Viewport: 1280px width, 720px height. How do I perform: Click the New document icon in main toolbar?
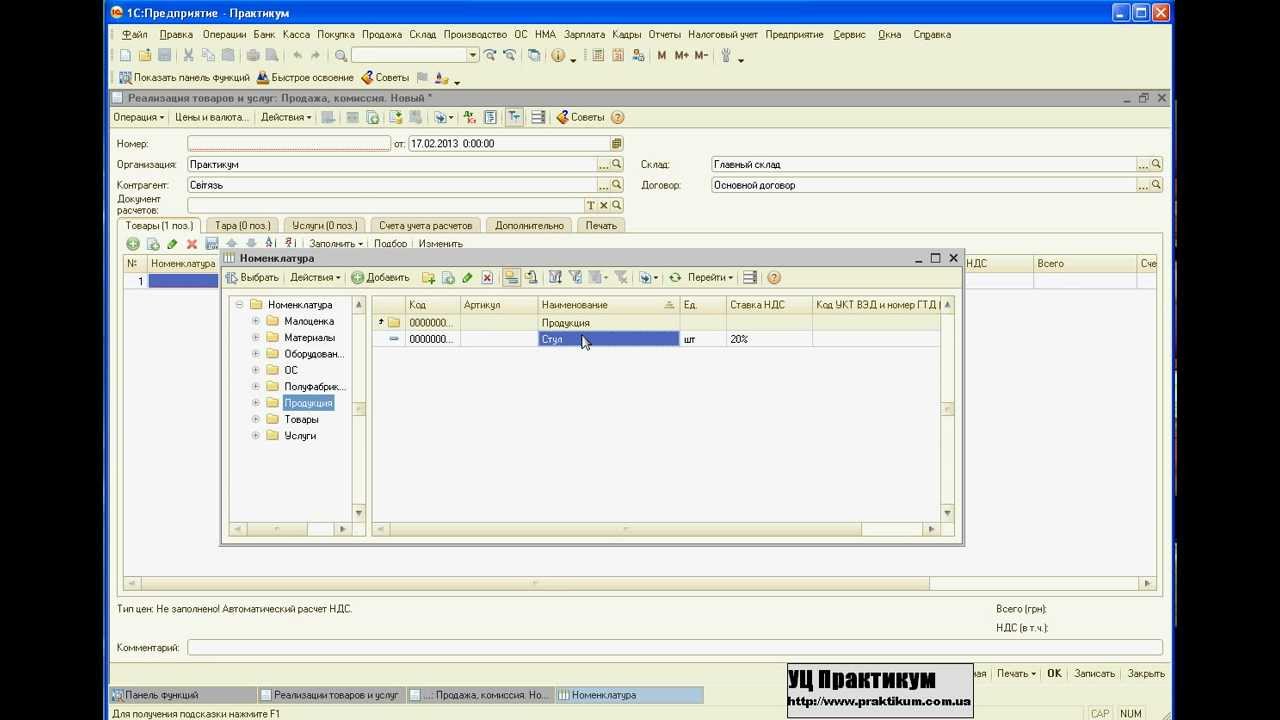click(x=125, y=55)
